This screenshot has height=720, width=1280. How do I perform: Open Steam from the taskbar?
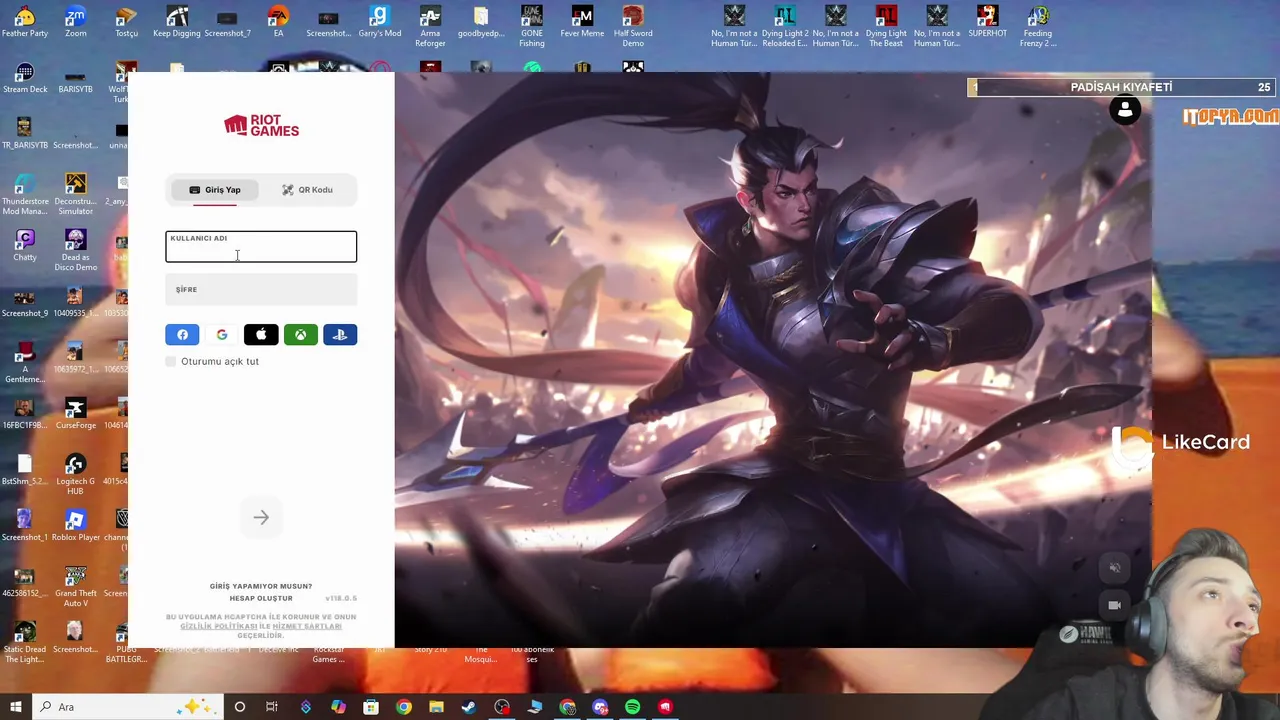[x=469, y=707]
